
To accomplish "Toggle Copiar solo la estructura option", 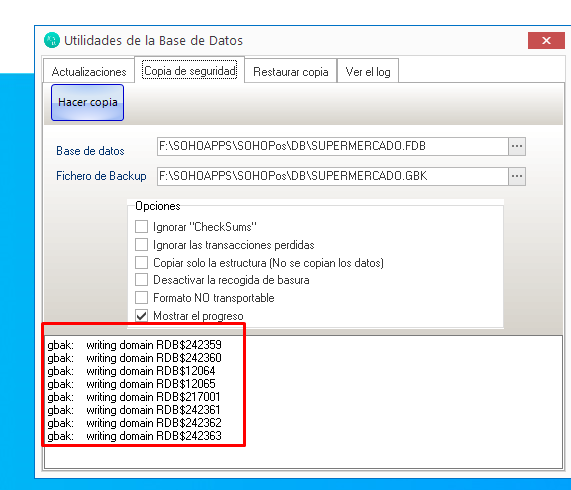I will 141,262.
